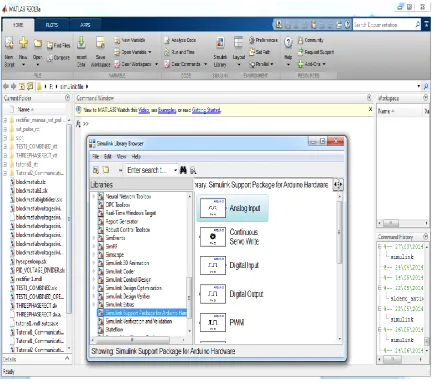The height and width of the screenshot is (384, 434).
Task: Click the Save Workspace icon
Action: point(100,43)
